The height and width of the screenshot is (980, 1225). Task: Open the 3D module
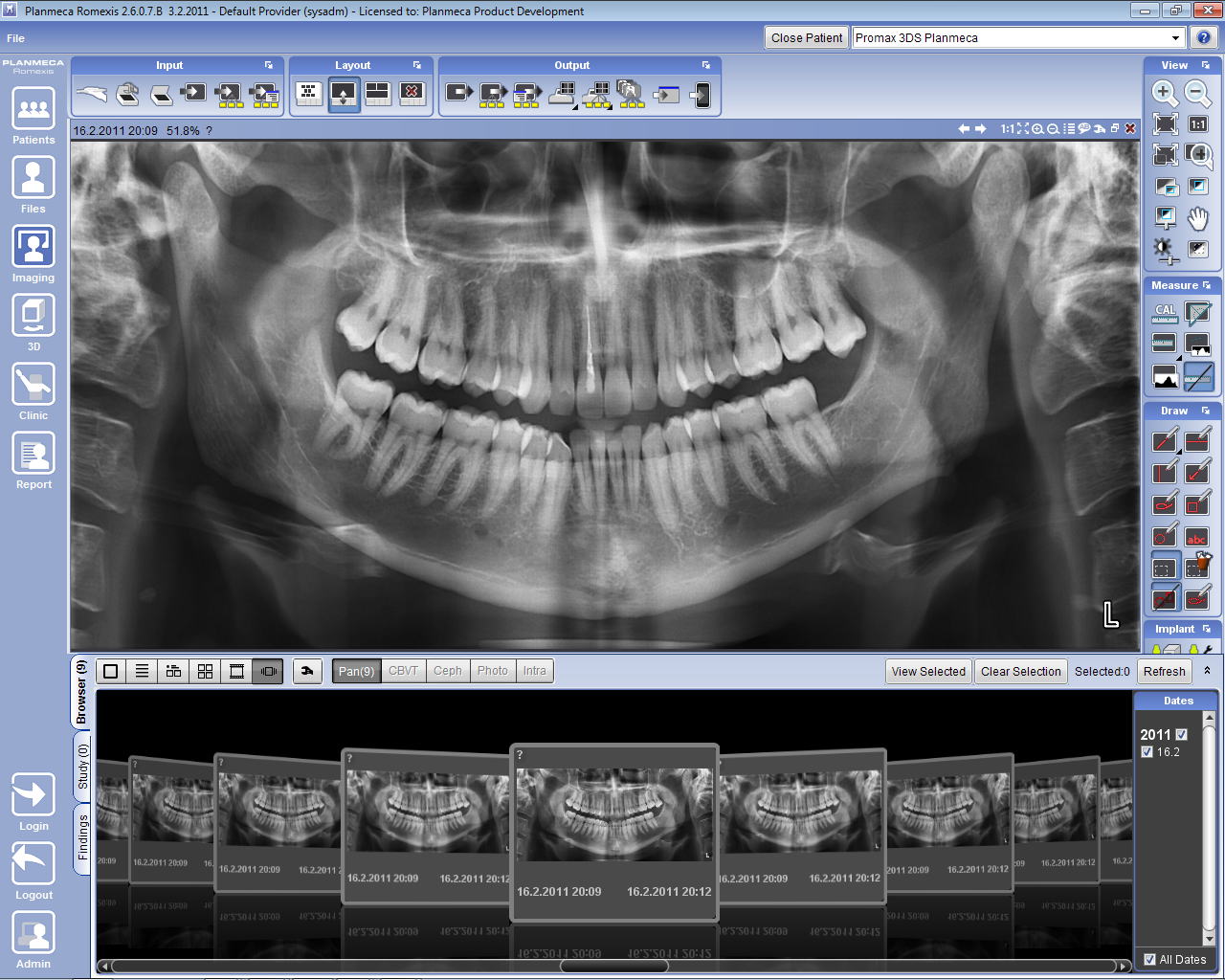[x=33, y=316]
